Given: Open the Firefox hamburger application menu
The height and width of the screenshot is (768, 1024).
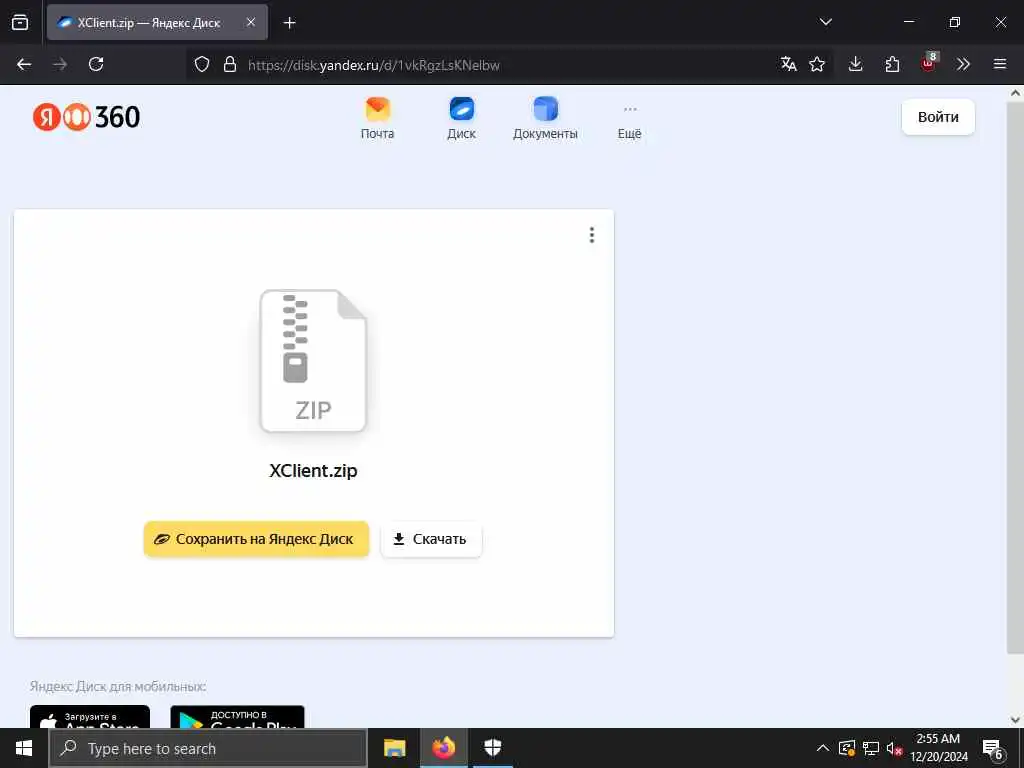Looking at the screenshot, I should pos(1000,64).
